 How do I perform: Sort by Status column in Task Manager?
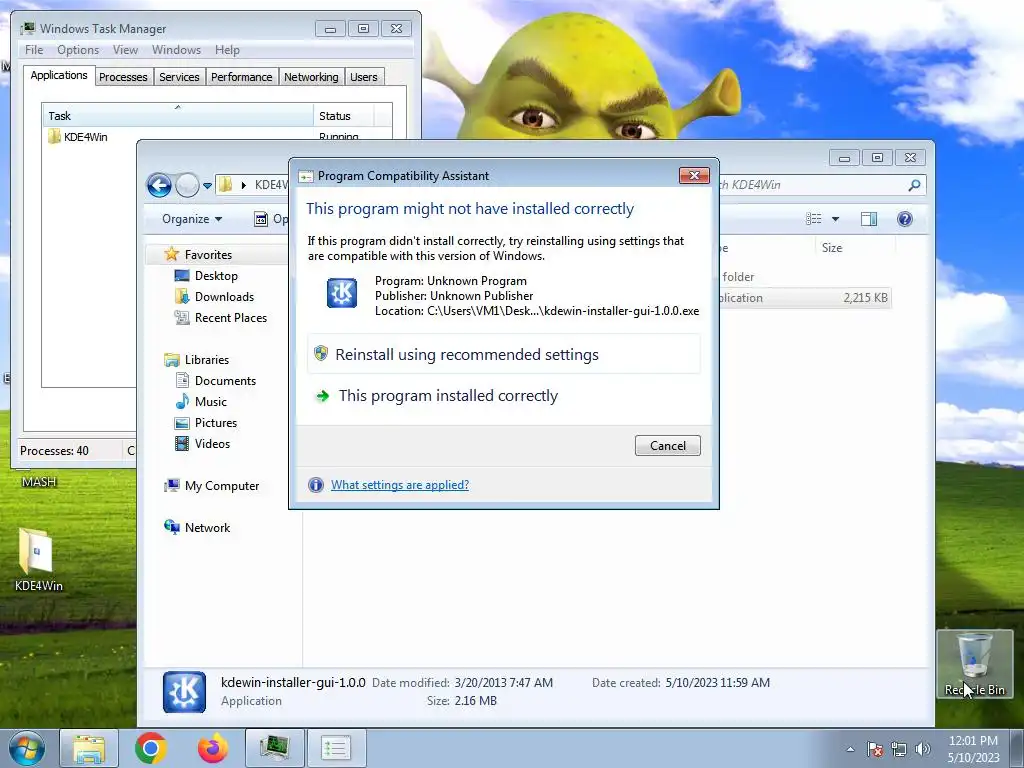click(x=344, y=116)
